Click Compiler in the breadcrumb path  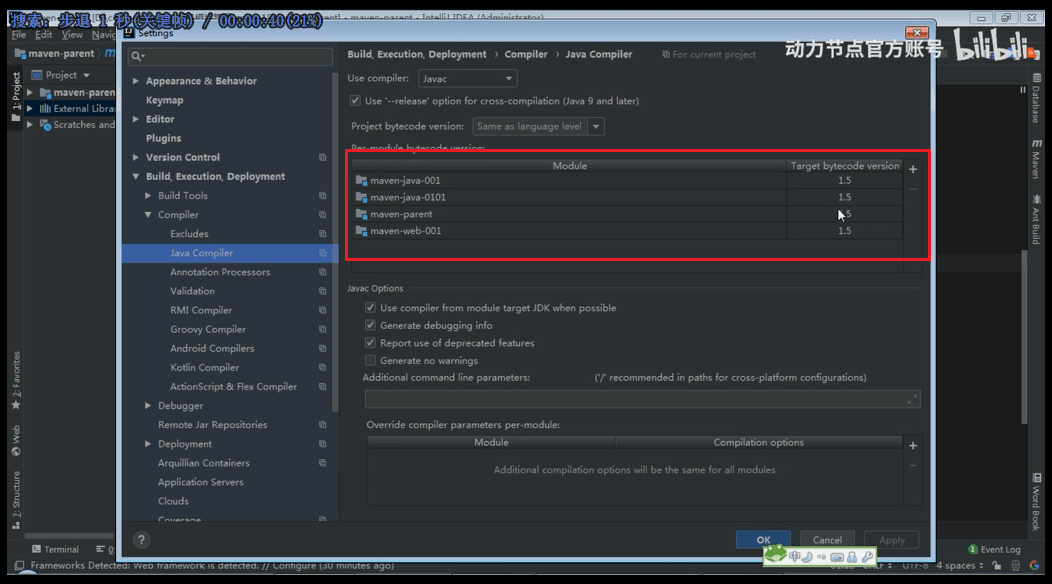pos(526,54)
